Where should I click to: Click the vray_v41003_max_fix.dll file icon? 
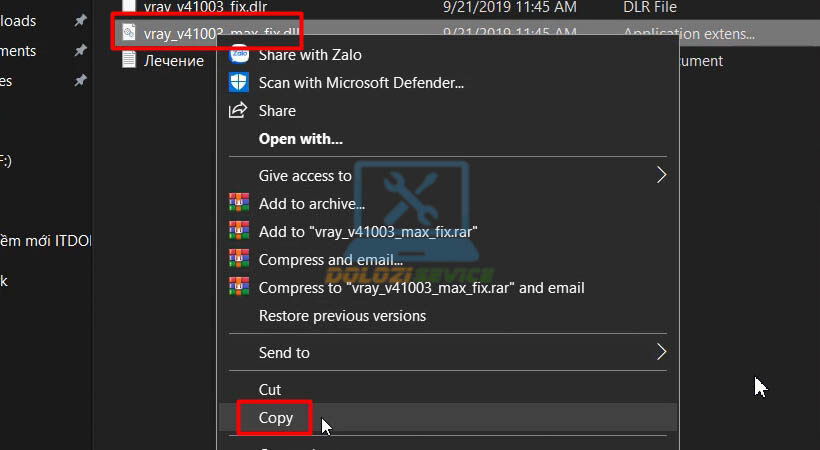(129, 33)
